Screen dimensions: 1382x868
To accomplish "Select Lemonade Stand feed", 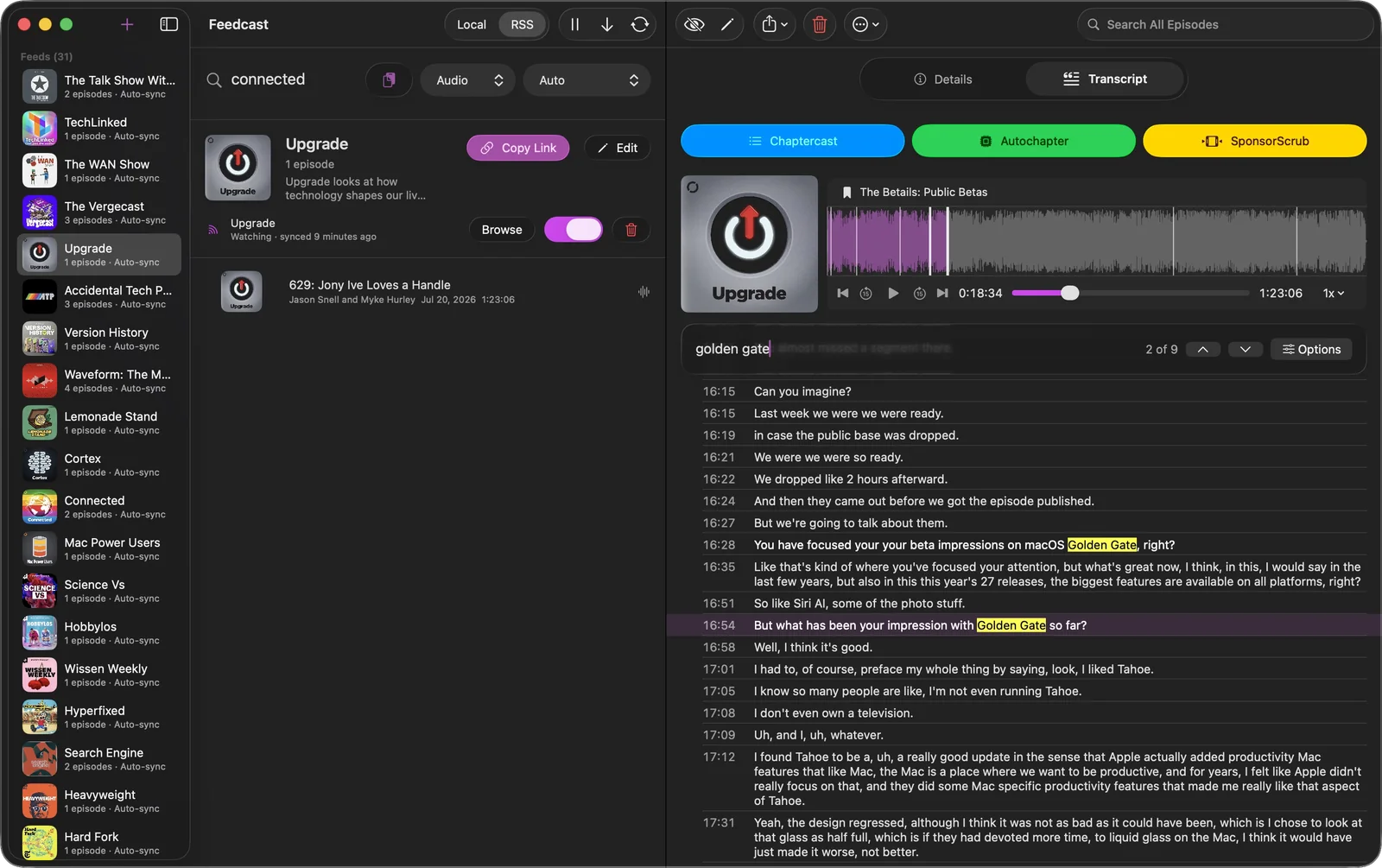I will pyautogui.click(x=99, y=422).
